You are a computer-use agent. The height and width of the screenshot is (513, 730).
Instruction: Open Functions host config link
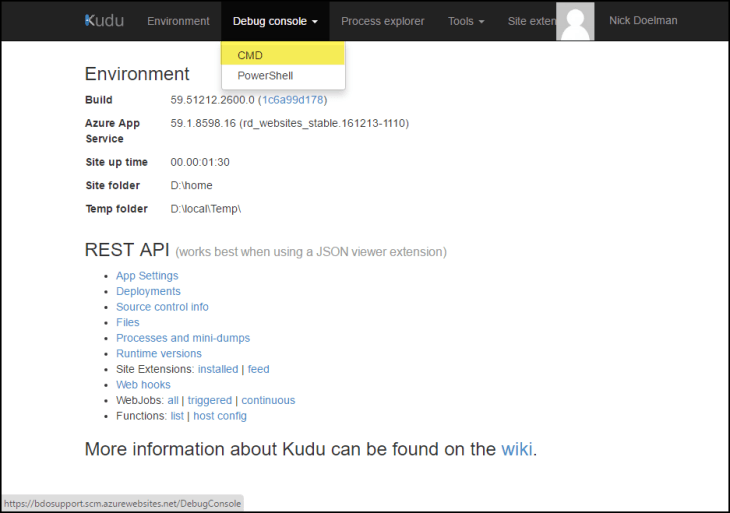point(220,416)
